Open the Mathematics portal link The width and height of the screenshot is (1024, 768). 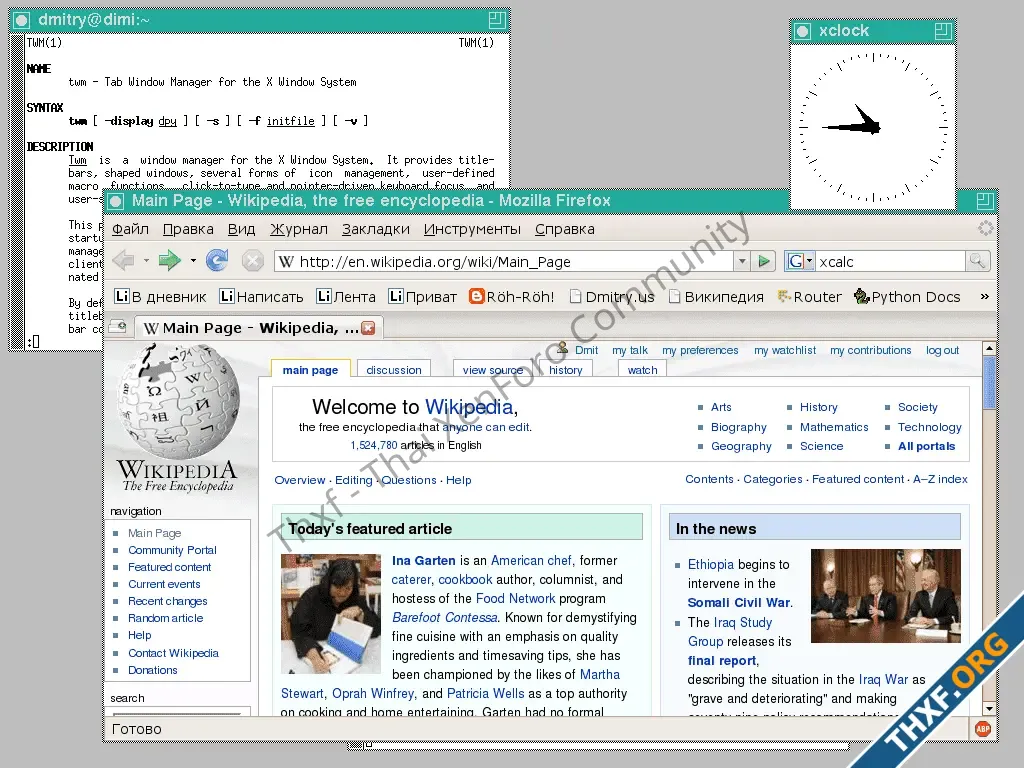pyautogui.click(x=834, y=427)
